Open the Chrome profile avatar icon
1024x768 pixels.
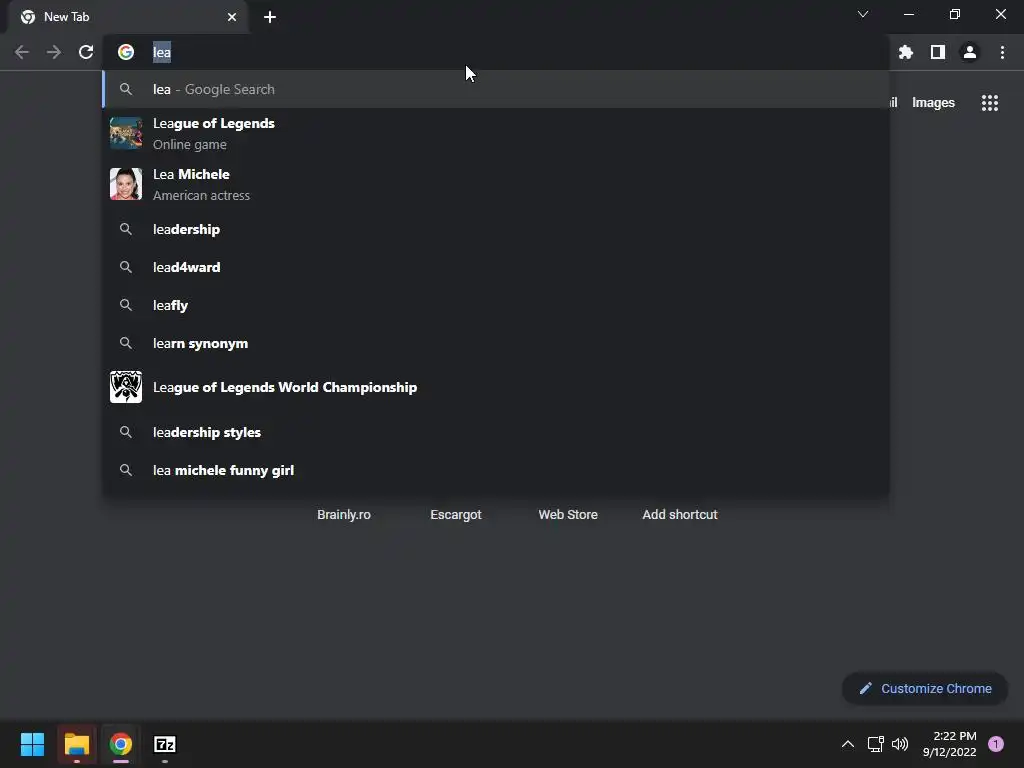pos(970,52)
